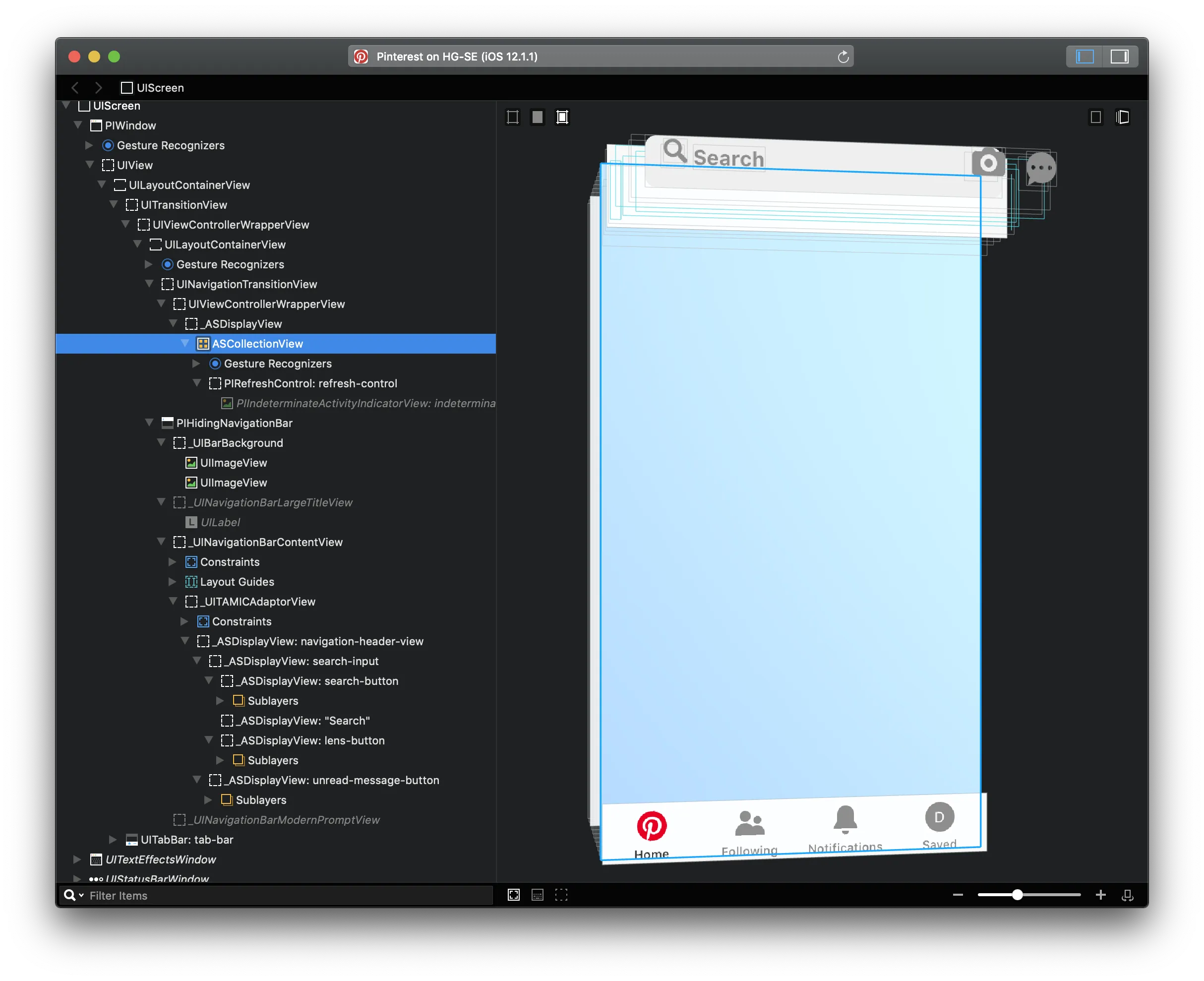Image resolution: width=1204 pixels, height=981 pixels.
Task: Switch to 2D flat view icon
Action: point(1095,117)
